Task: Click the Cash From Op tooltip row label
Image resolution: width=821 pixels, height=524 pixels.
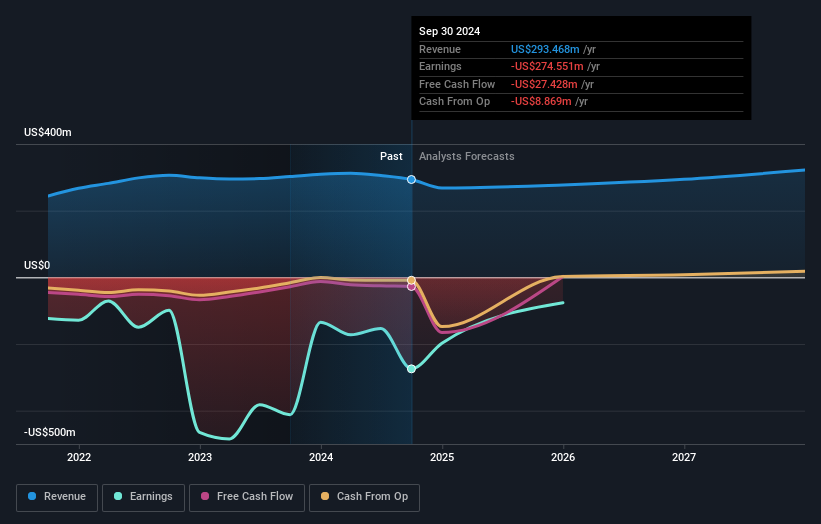Action: point(454,102)
